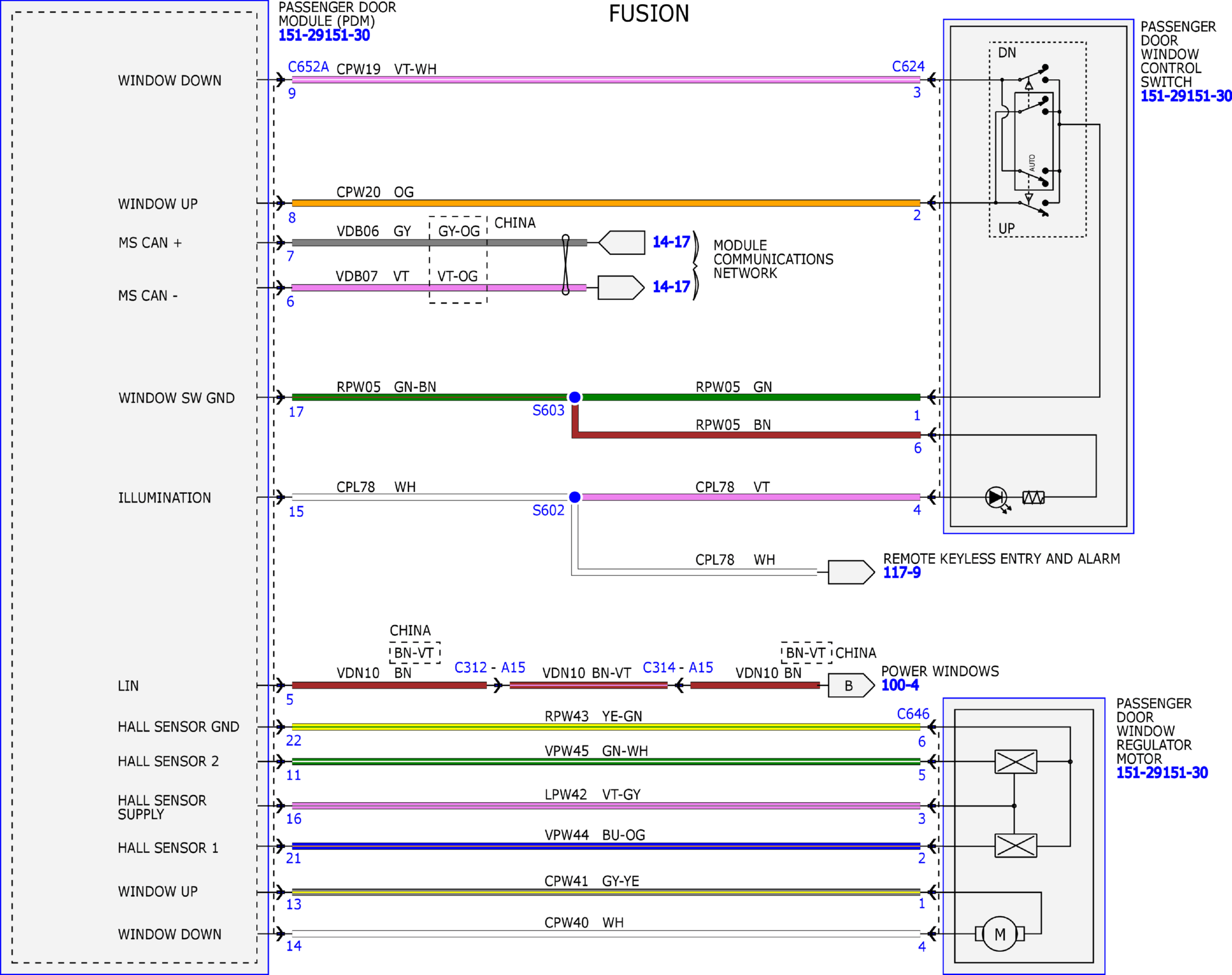Click the CPW40 WH wire label
Screen dimensions: 1232x975
[x=584, y=923]
